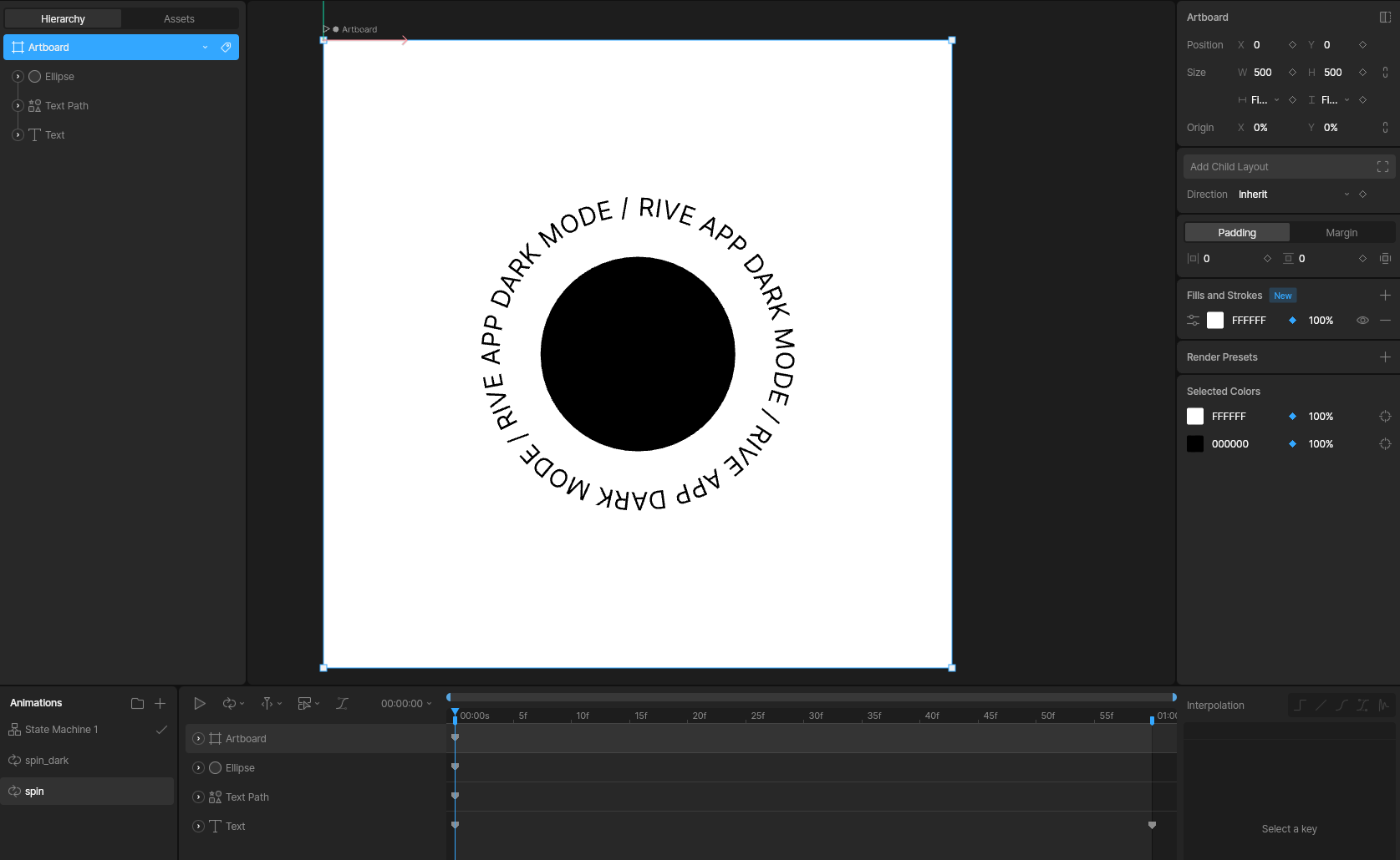Expand the Text row in the timeline

(x=198, y=826)
